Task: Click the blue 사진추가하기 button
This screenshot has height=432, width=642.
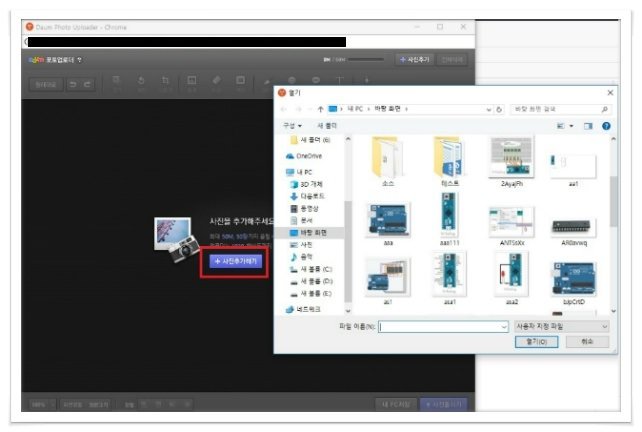Action: click(x=236, y=261)
